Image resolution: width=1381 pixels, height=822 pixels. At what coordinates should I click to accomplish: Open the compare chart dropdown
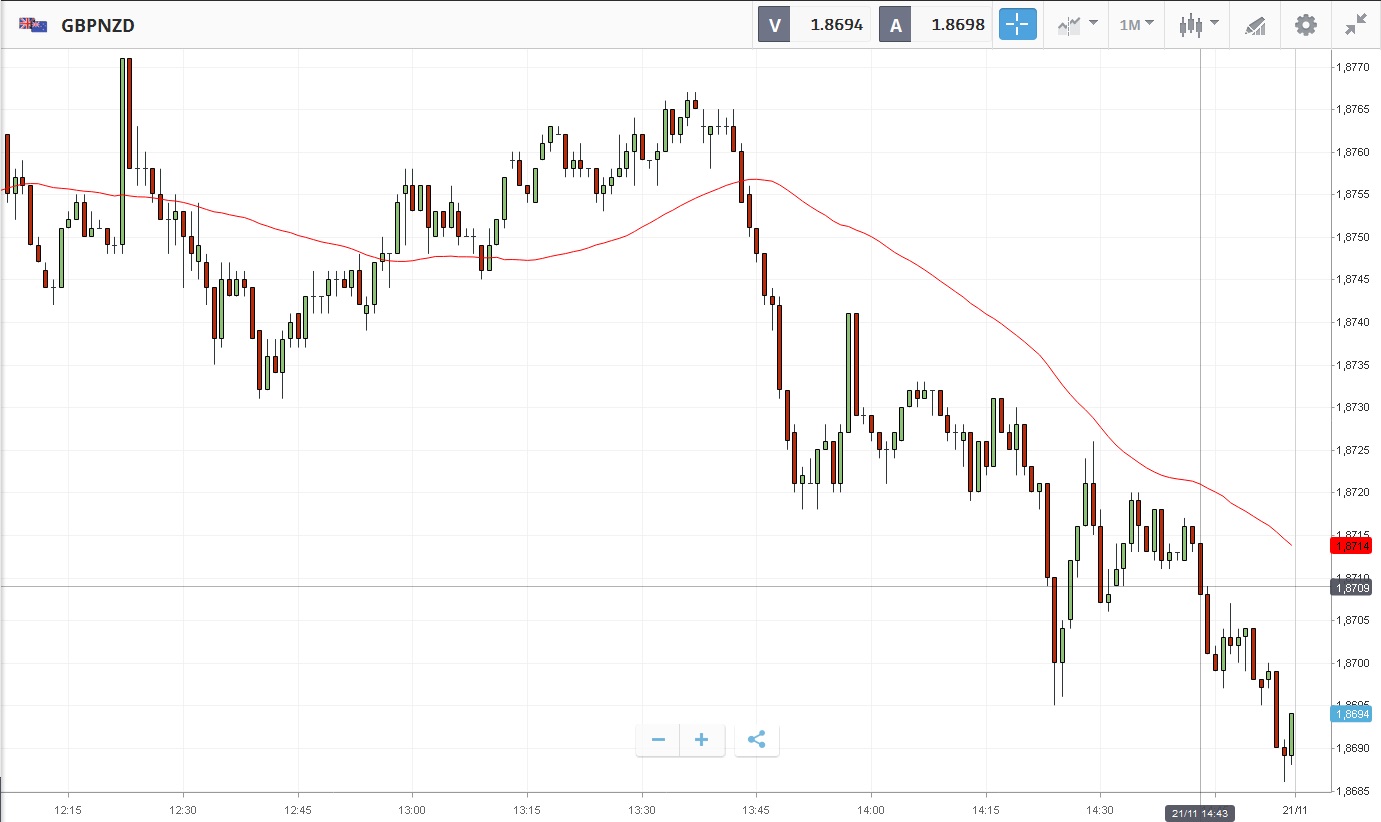click(1077, 25)
